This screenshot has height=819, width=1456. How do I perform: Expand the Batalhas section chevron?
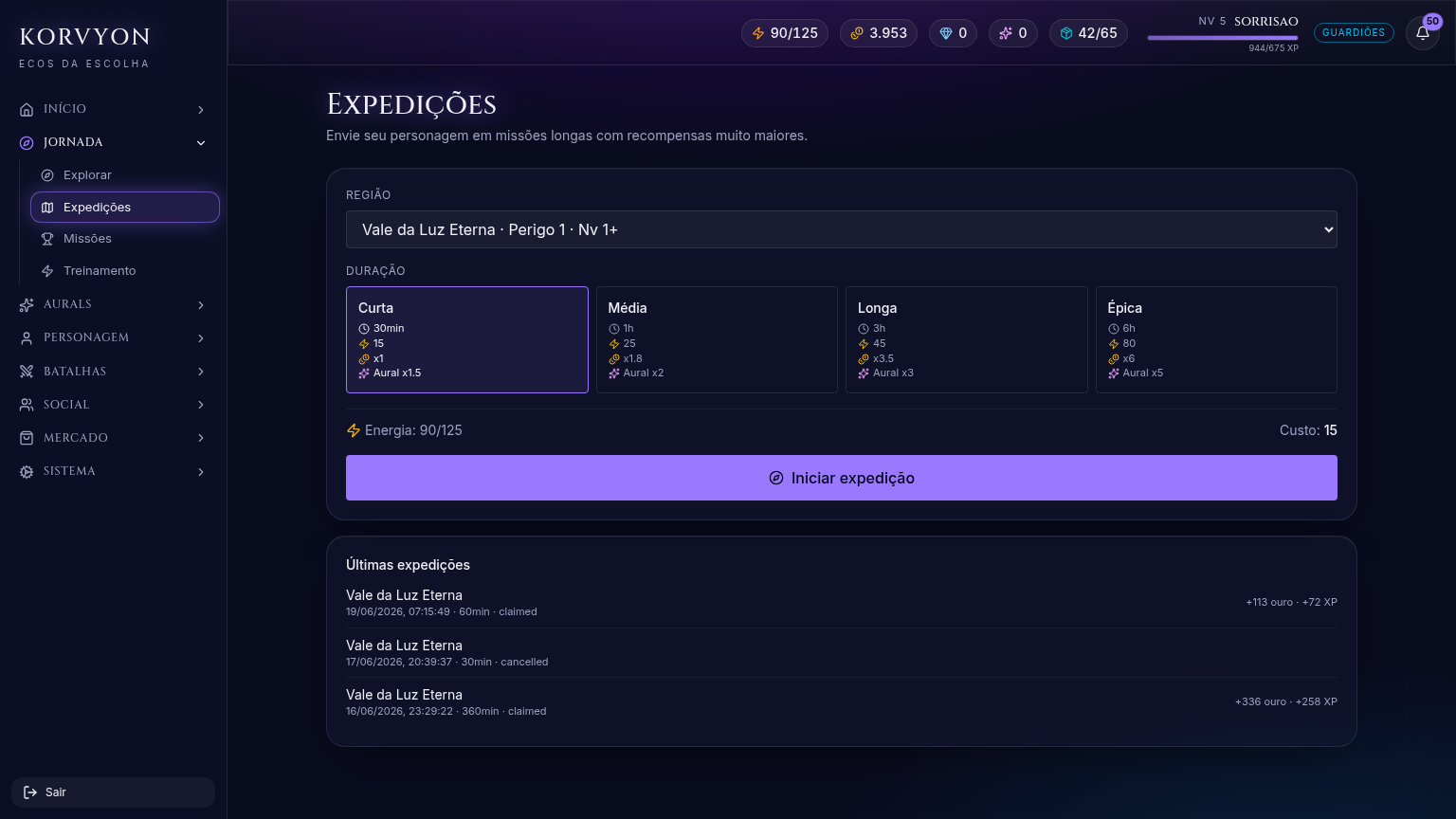point(201,372)
